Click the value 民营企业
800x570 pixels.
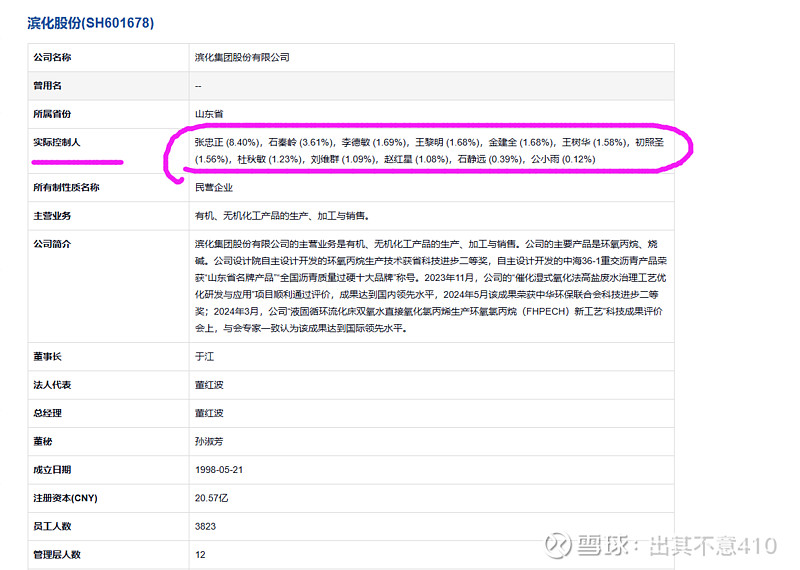214,187
